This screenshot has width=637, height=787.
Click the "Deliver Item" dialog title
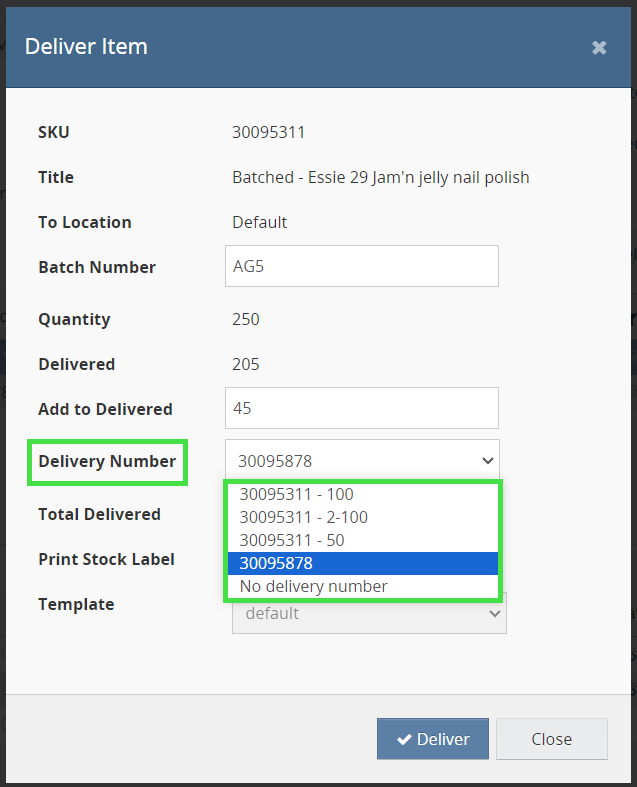(x=86, y=46)
